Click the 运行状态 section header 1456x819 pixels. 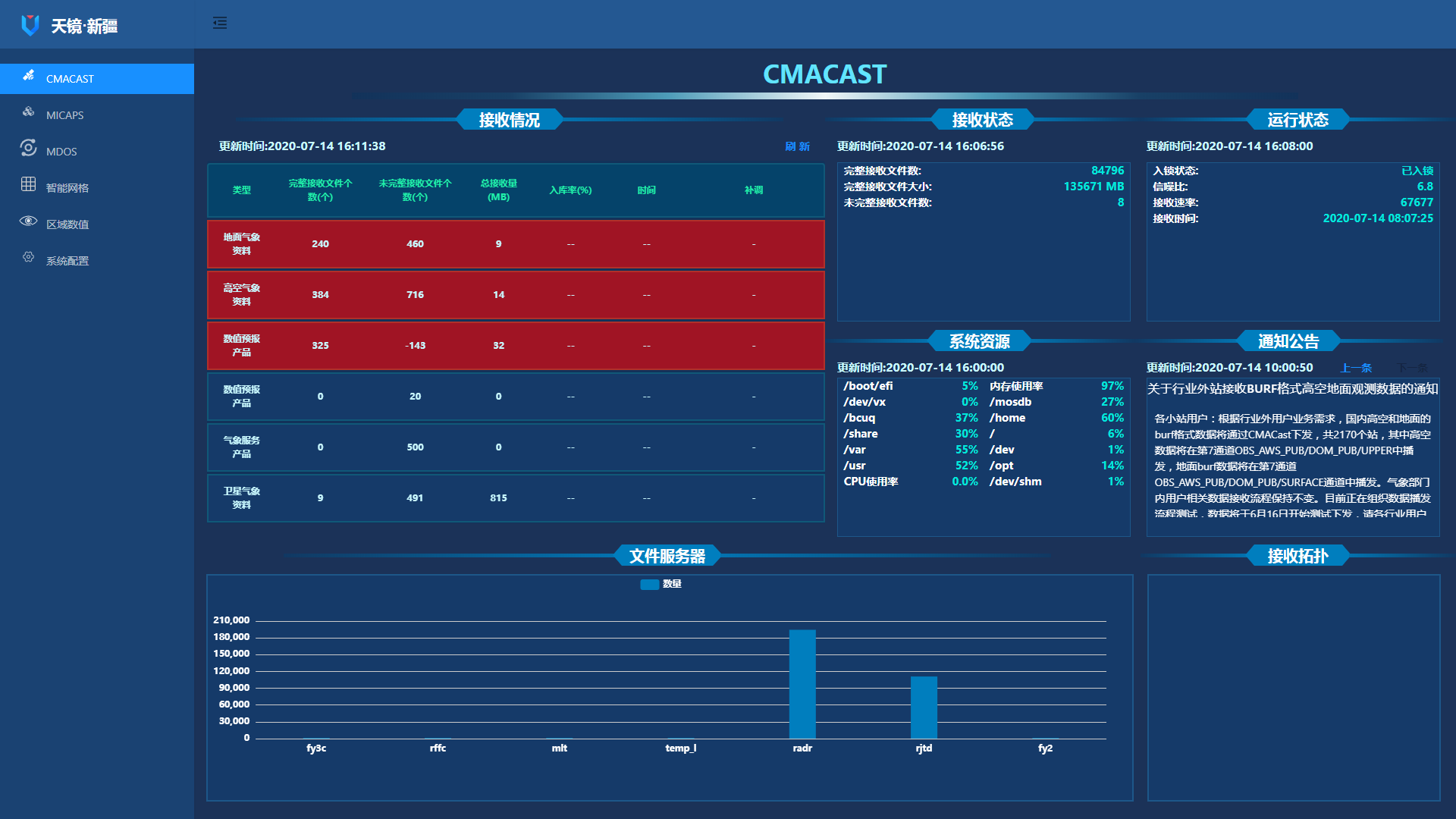coord(1298,120)
